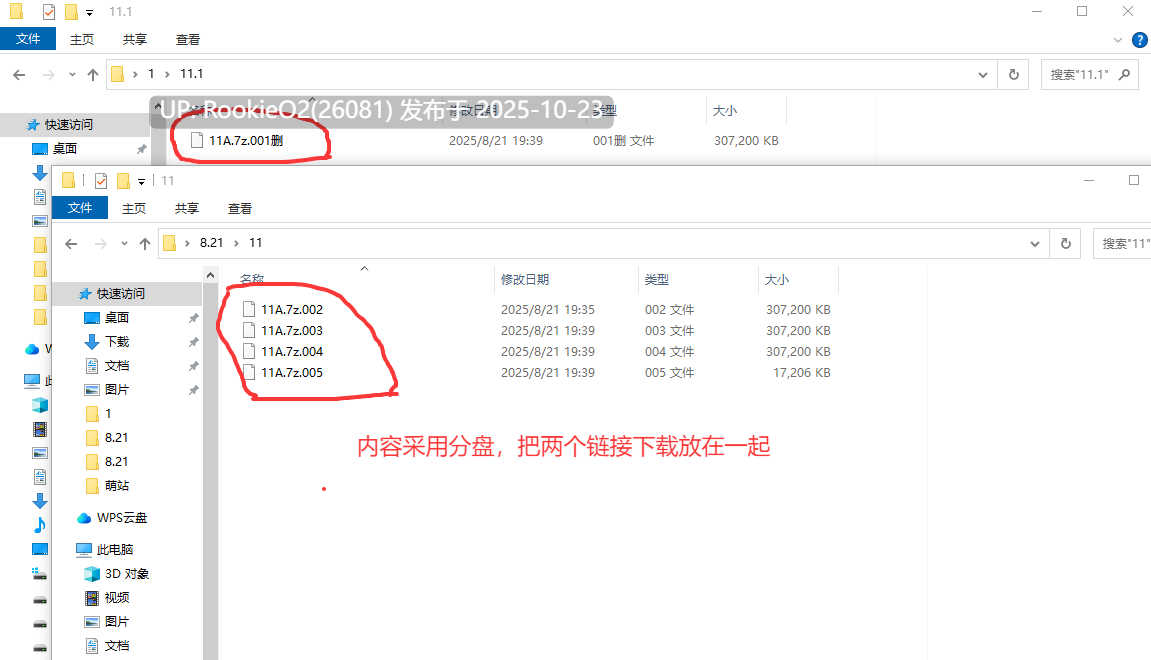Viewport: 1151px width, 660px height.
Task: Click 视频 film icon in window 11 sidebar
Action: tap(92, 598)
